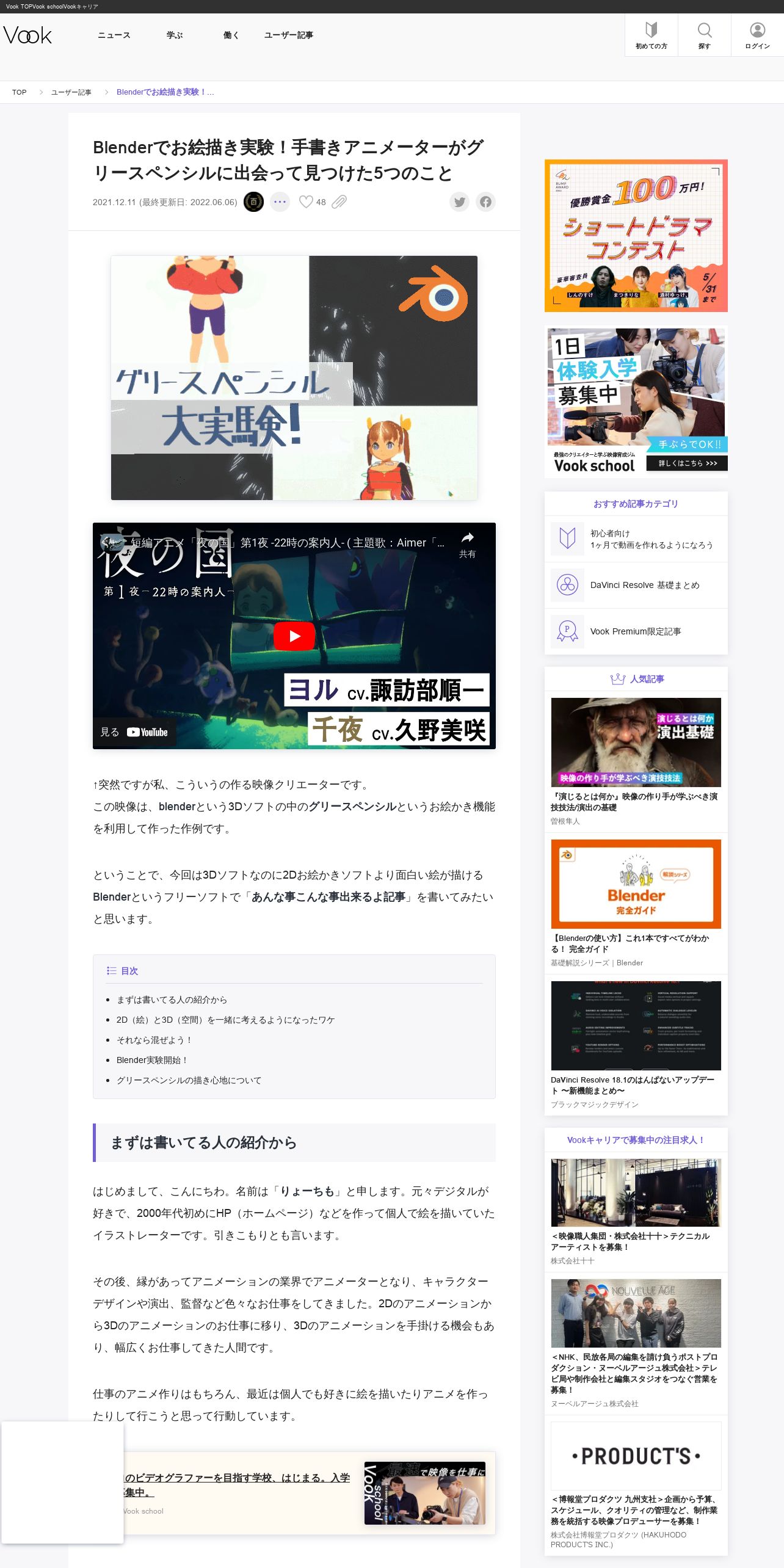The width and height of the screenshot is (784, 1568).
Task: Open 博報堂プロダクツ 九州支社 job title
Action: 634,1510
